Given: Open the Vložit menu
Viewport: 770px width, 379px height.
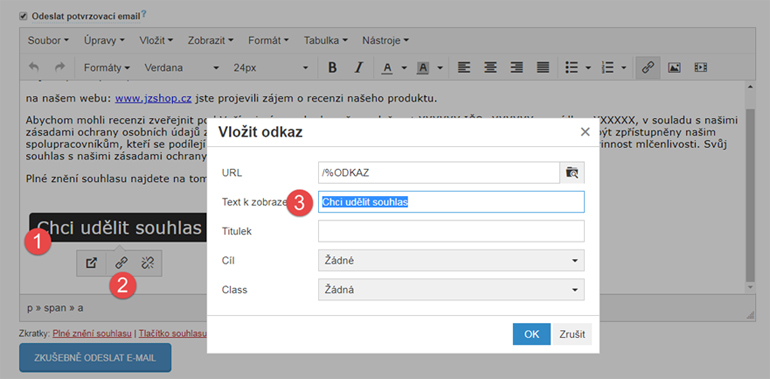Looking at the screenshot, I should [156, 40].
